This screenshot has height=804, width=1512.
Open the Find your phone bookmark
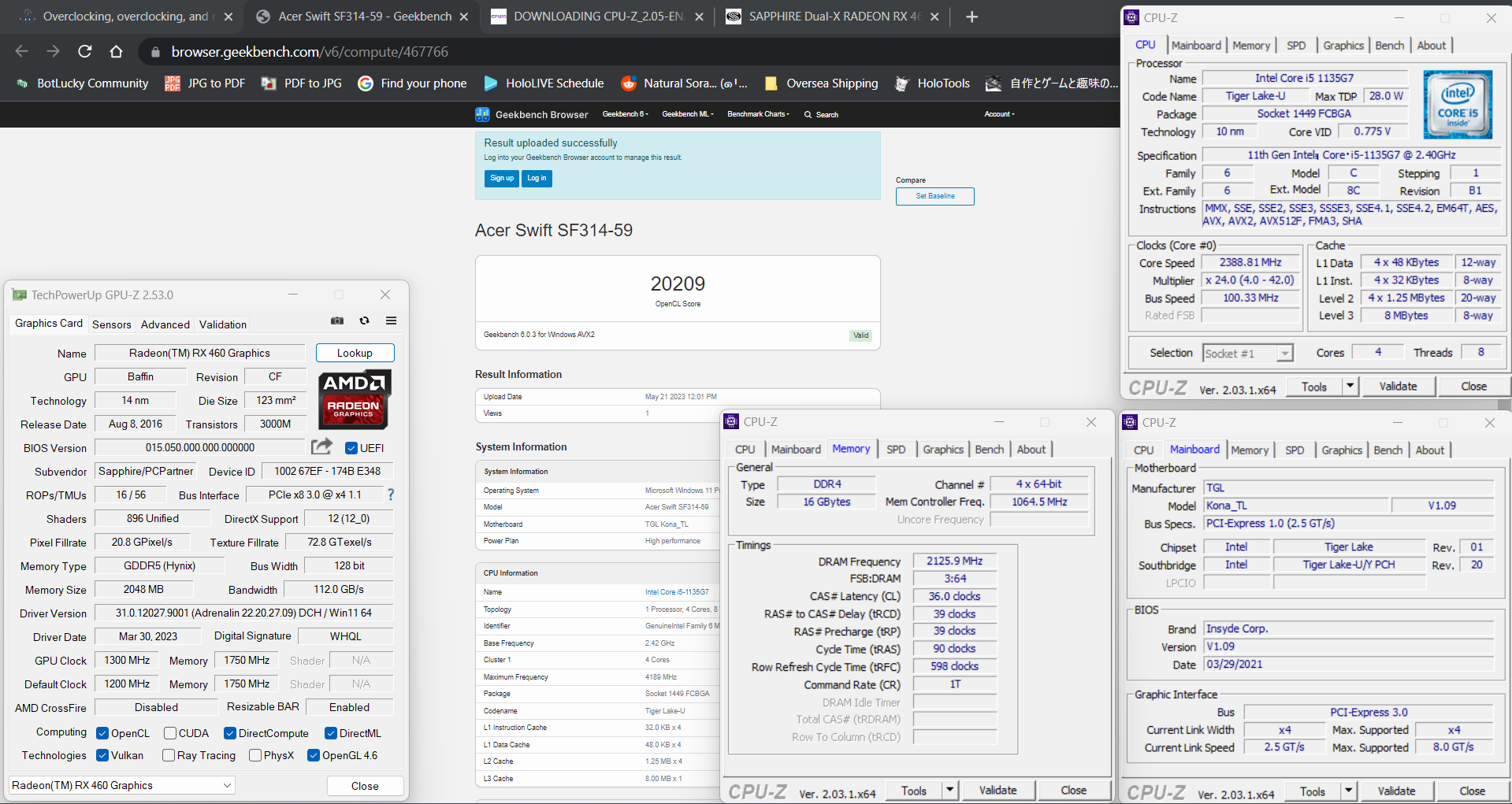[412, 83]
